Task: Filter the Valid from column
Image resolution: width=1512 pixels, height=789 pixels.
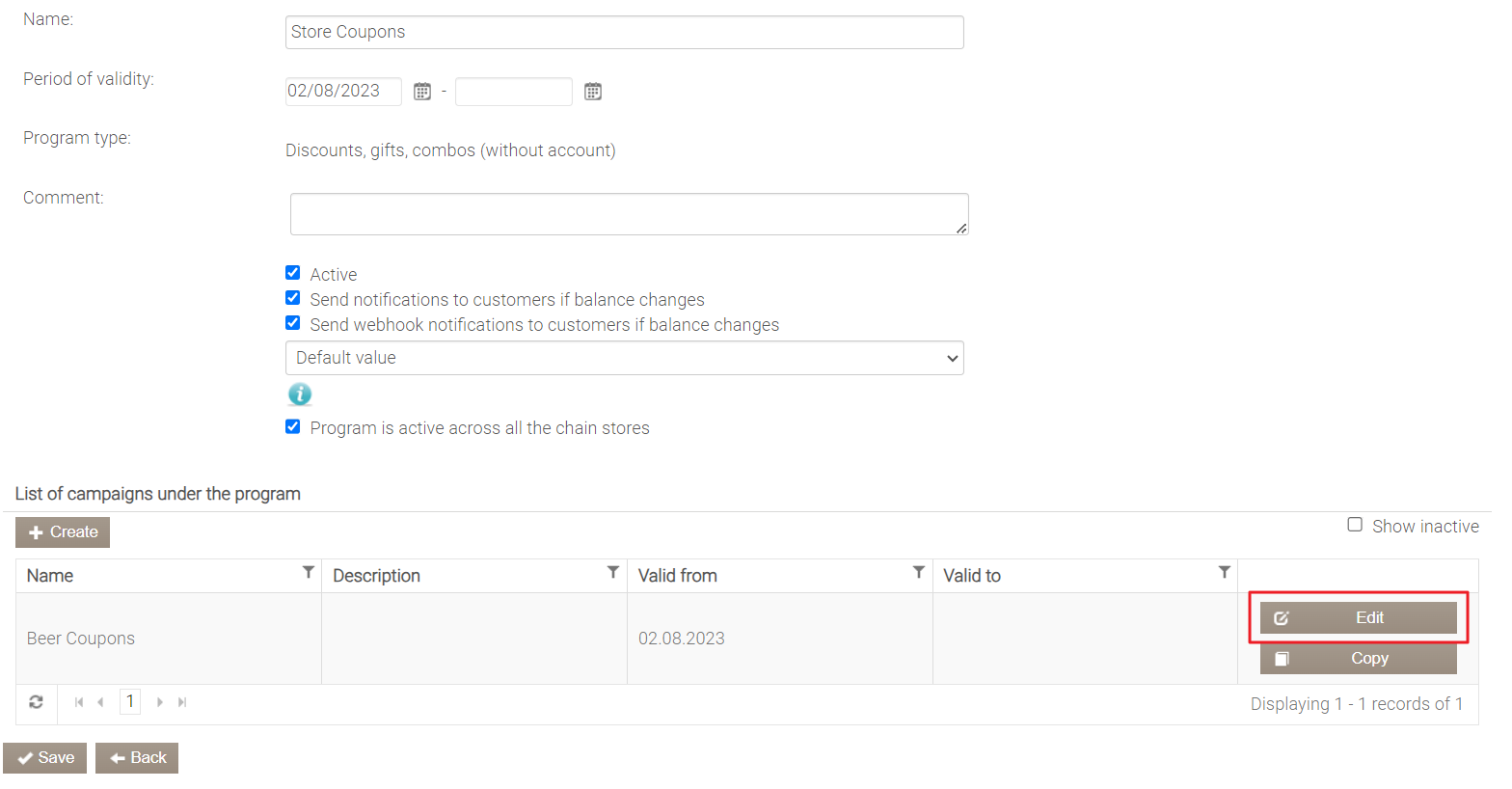Action: point(918,573)
